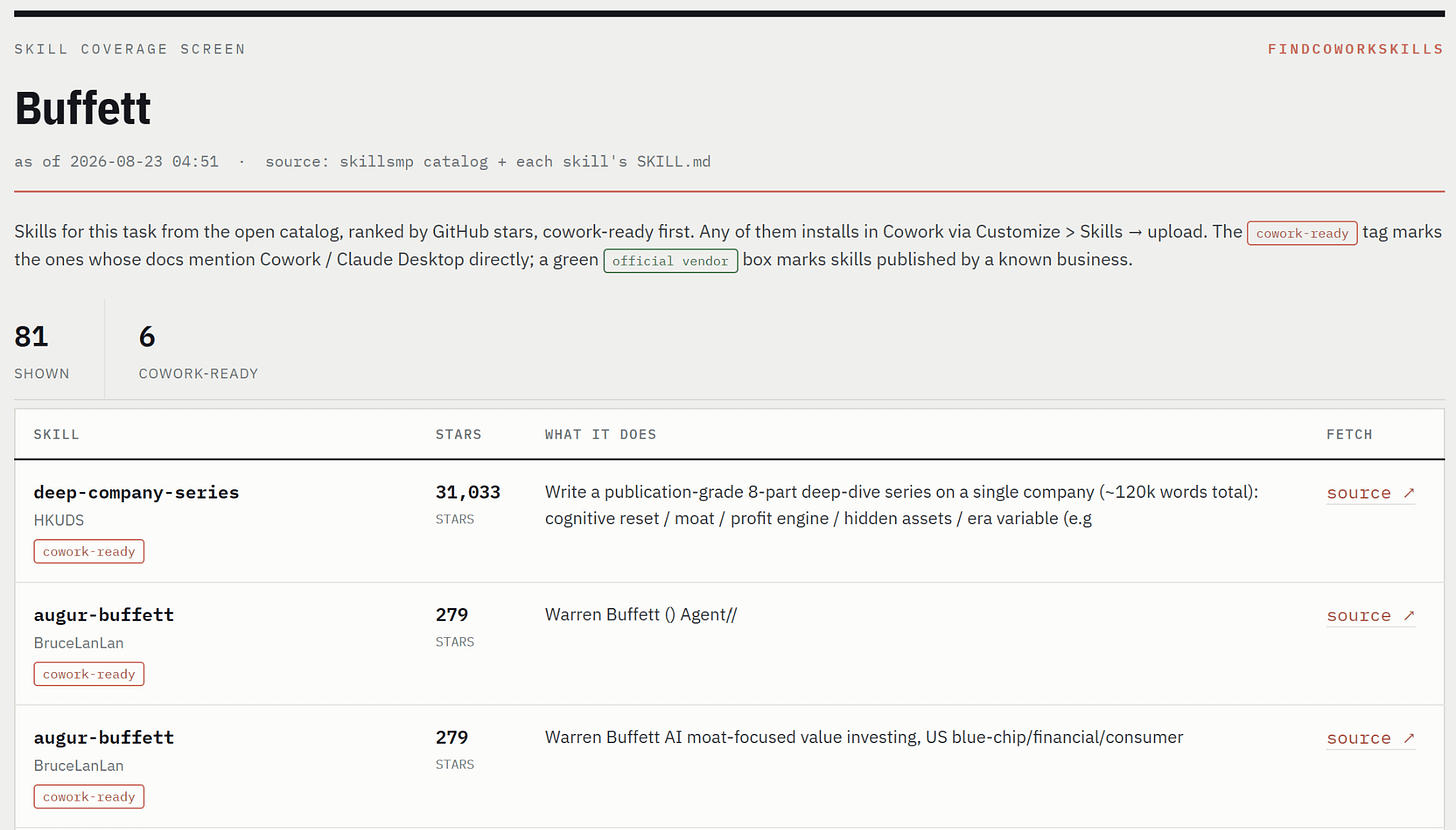Click the 31,033 stars count
The image size is (1456, 830).
468,492
